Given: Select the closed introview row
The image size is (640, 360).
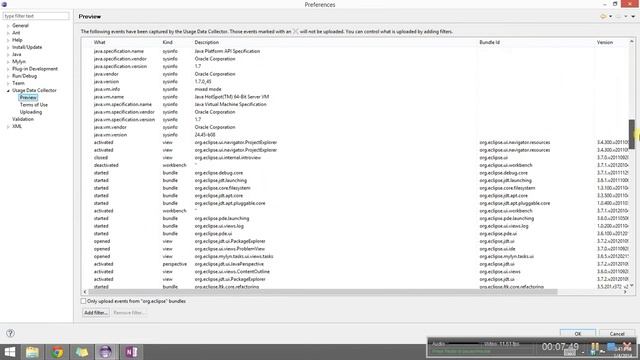Looking at the screenshot, I should click(355, 158).
